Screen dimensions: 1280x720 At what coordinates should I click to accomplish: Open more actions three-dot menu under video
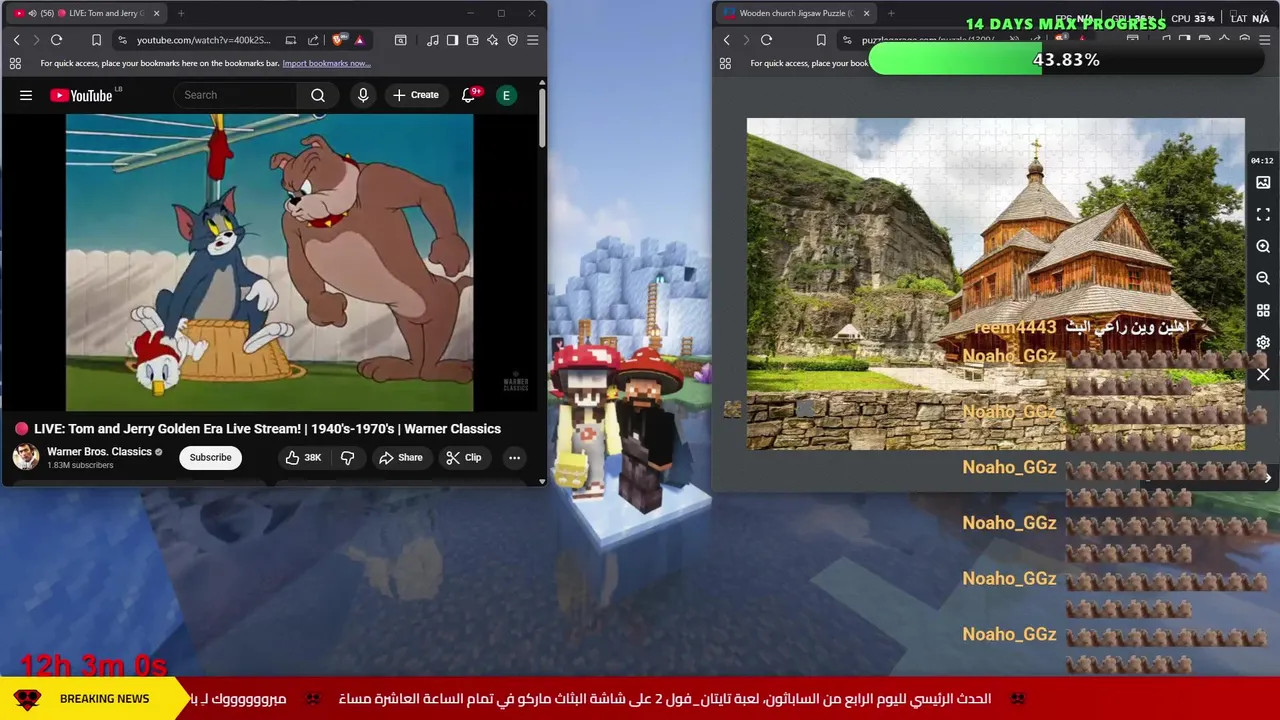click(514, 457)
